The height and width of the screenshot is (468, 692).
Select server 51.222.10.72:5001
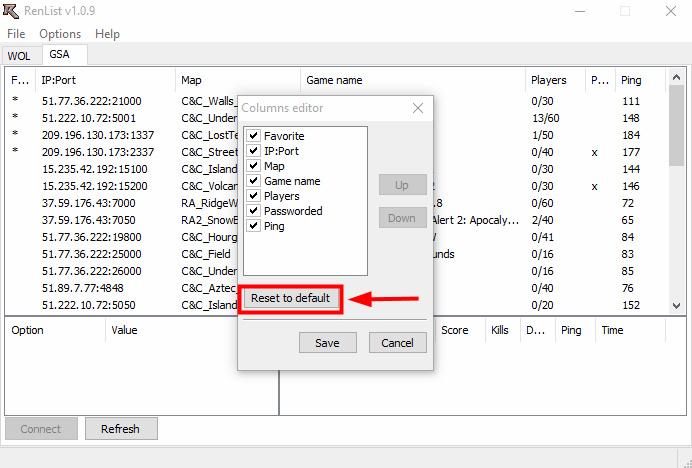(x=89, y=118)
